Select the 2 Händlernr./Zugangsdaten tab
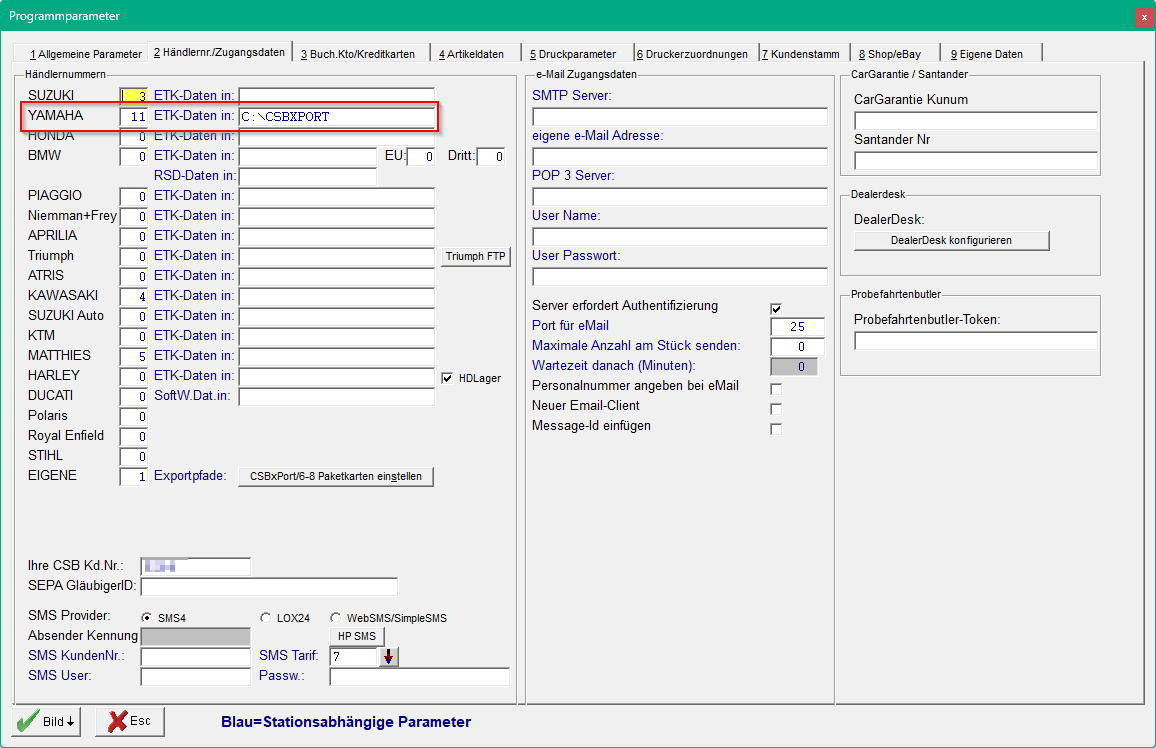The width and height of the screenshot is (1156, 748). [x=220, y=52]
